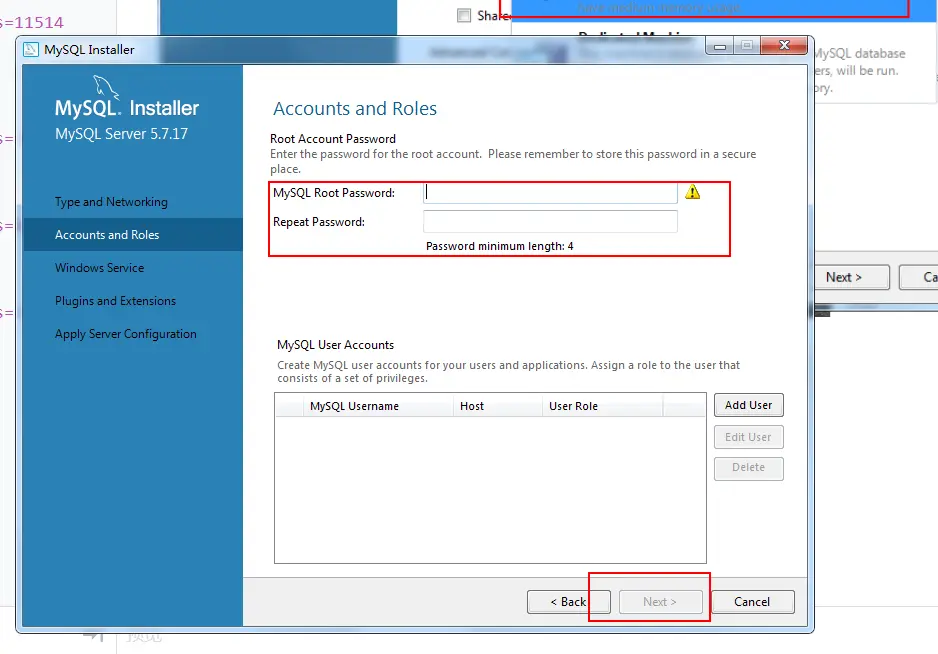Click the Password minimum length: 4 text

click(x=500, y=246)
